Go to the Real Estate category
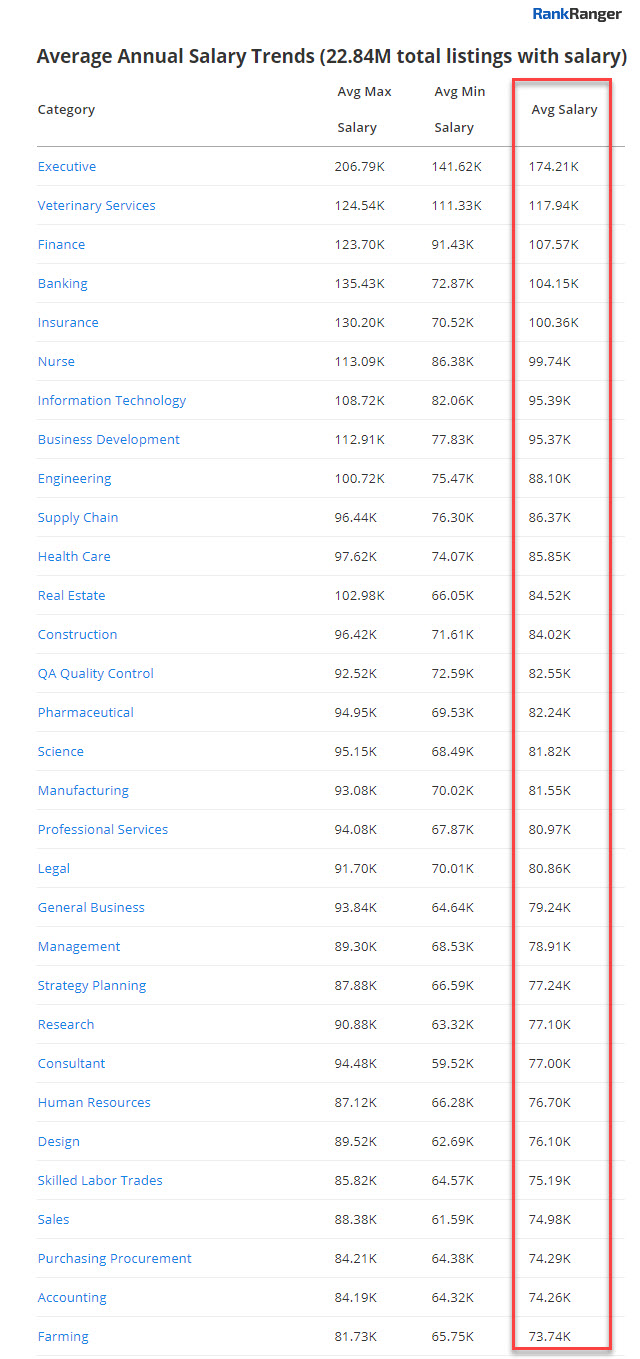 tap(71, 596)
